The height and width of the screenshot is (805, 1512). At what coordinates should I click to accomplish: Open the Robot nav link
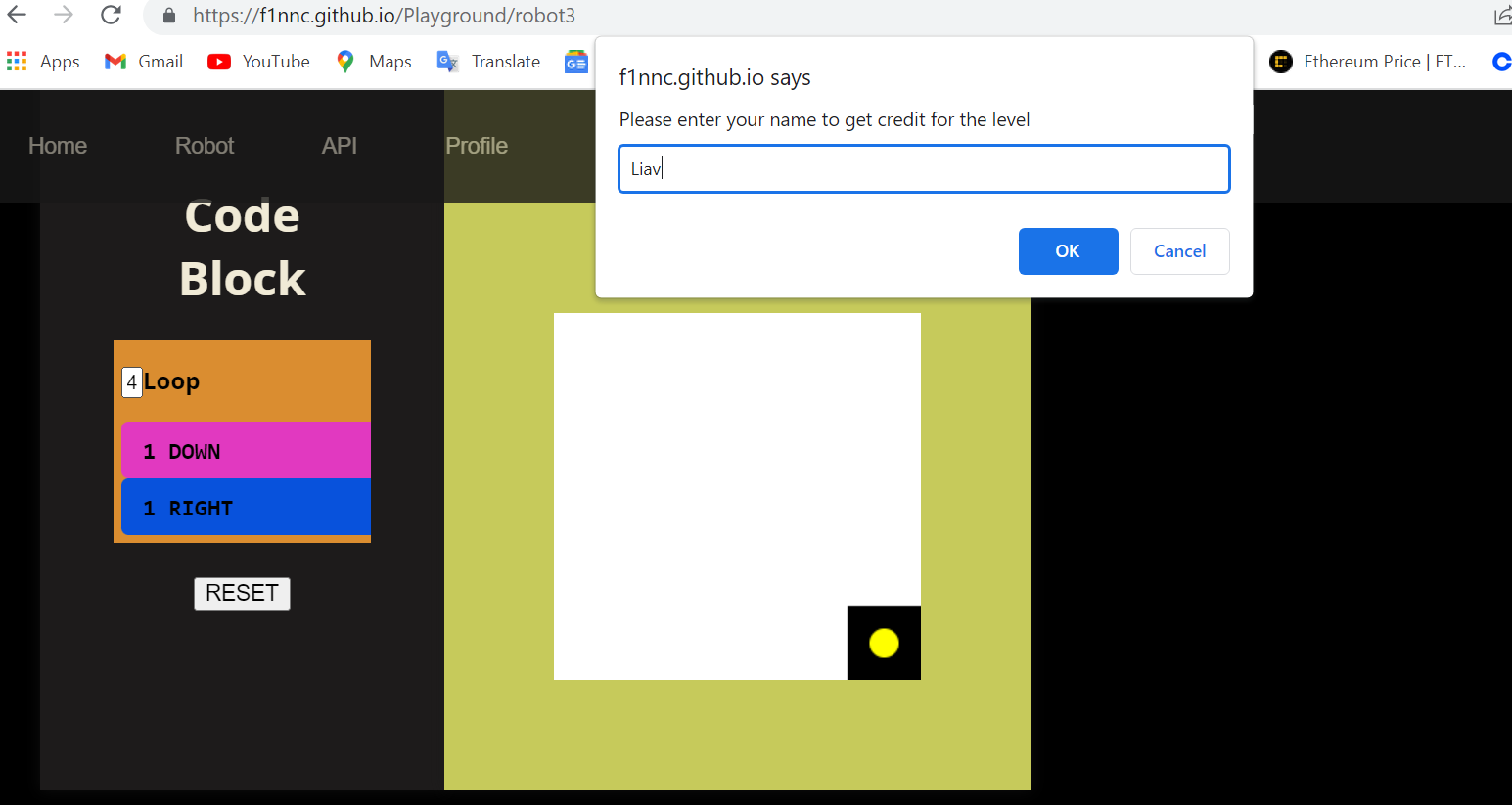[205, 146]
